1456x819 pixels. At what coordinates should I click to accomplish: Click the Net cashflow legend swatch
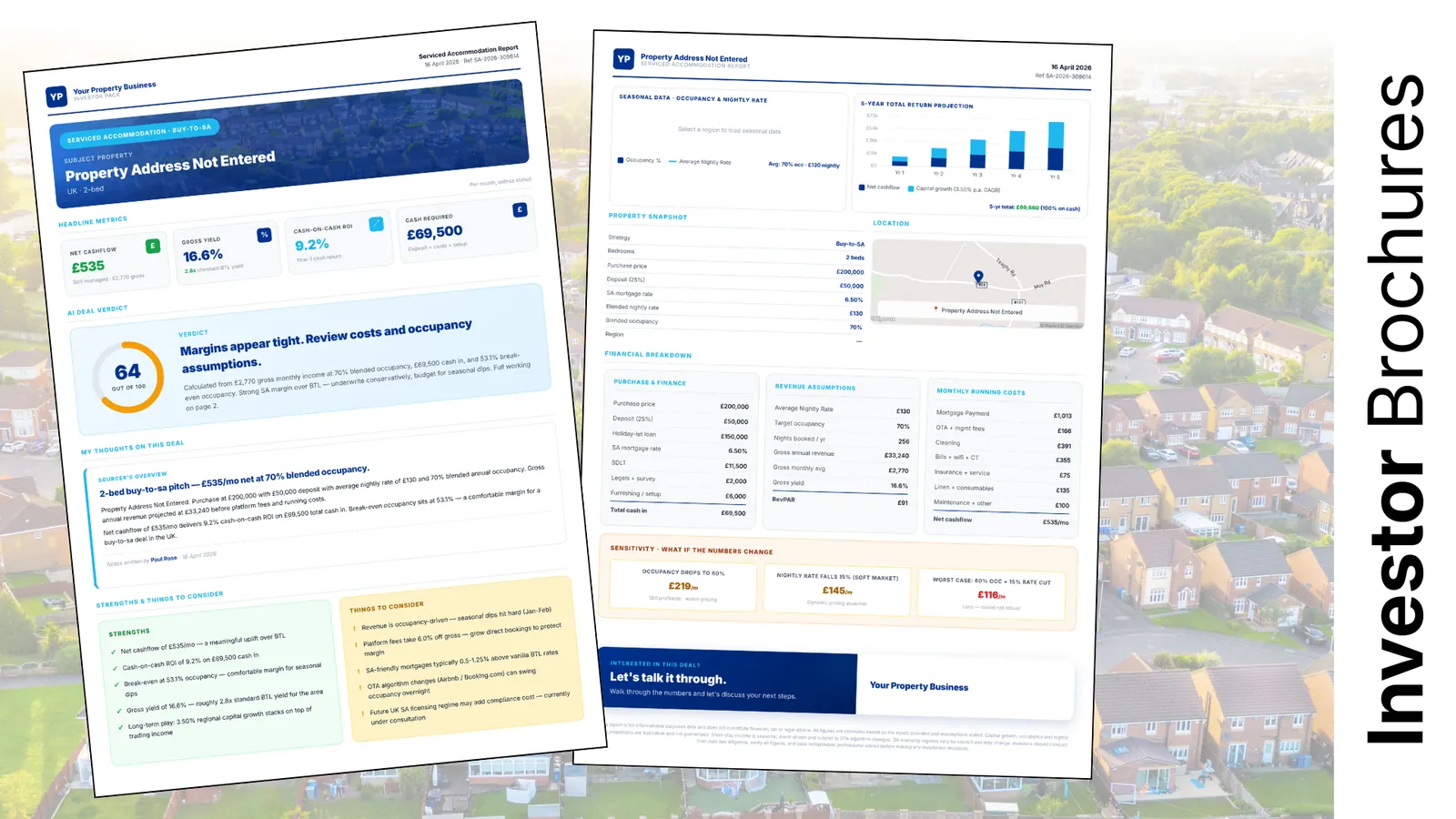(x=862, y=187)
